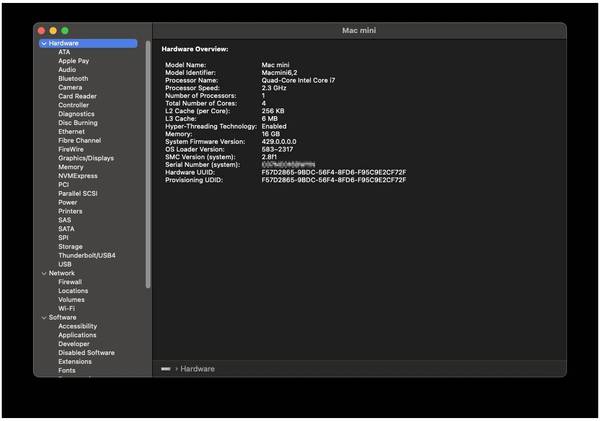Click Hardware in the bottom path bar
This screenshot has height=421, width=600.
click(x=197, y=369)
